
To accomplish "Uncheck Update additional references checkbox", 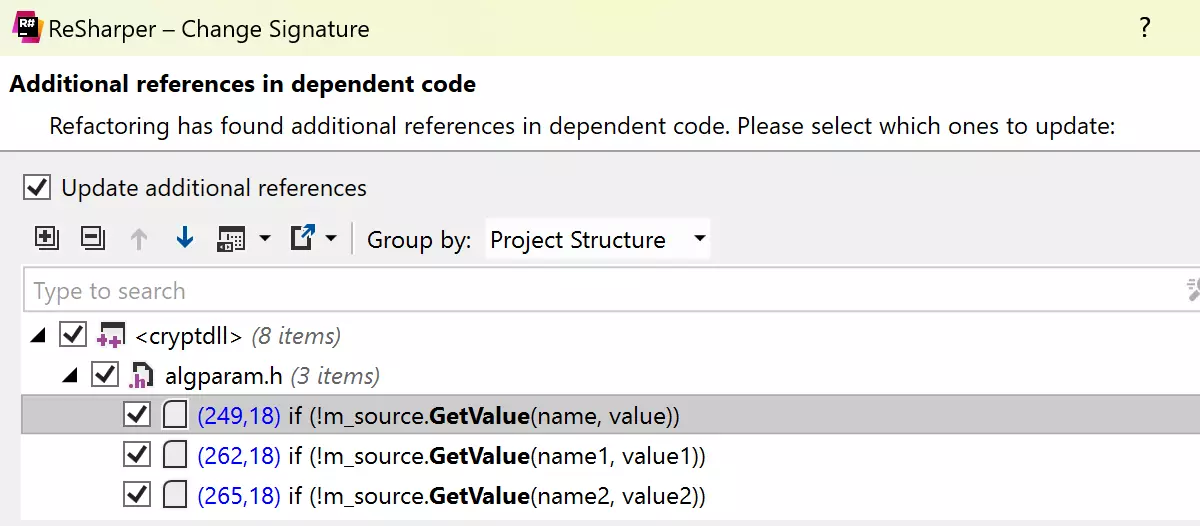I will [x=37, y=187].
